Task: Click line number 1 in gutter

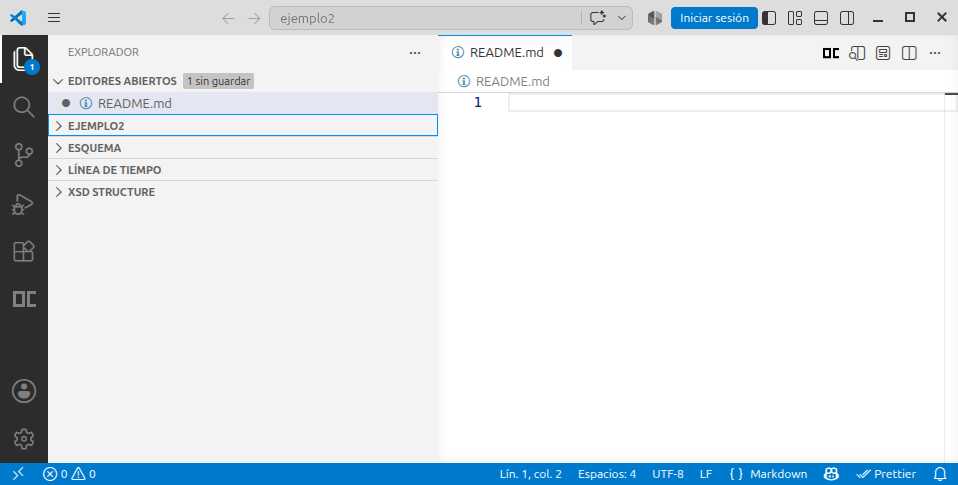Action: pyautogui.click(x=478, y=103)
